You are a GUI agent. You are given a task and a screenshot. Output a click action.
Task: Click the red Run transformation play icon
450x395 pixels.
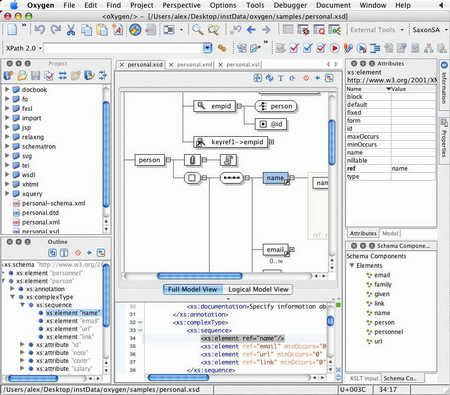point(334,48)
